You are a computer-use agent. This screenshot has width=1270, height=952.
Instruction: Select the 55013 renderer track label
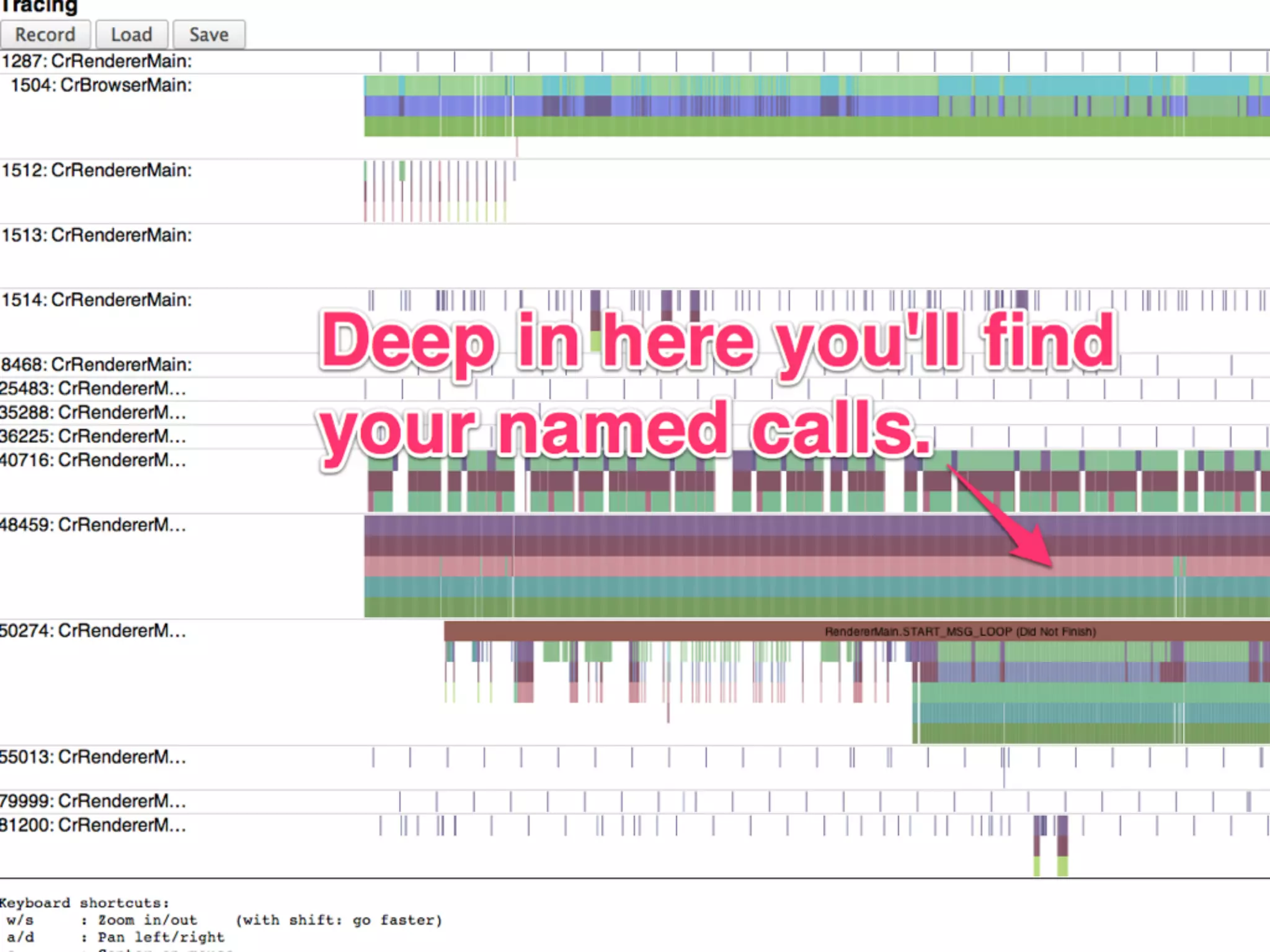(x=93, y=757)
